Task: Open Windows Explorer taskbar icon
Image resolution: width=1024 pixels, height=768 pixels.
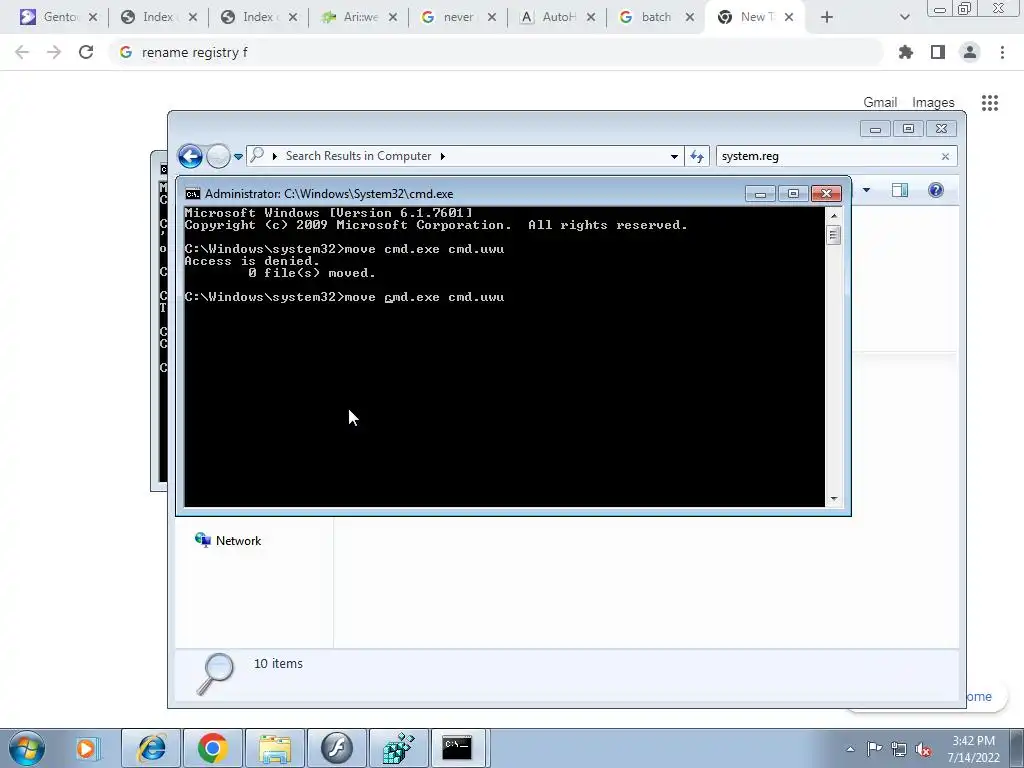Action: (275, 748)
